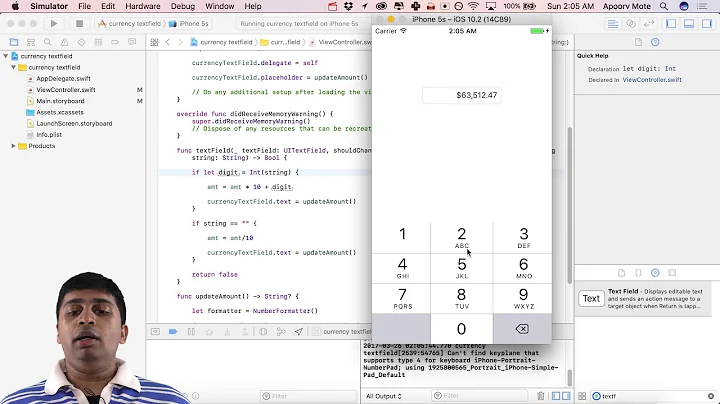
Task: Open Spotlight search in the menu bar
Action: 664,6
